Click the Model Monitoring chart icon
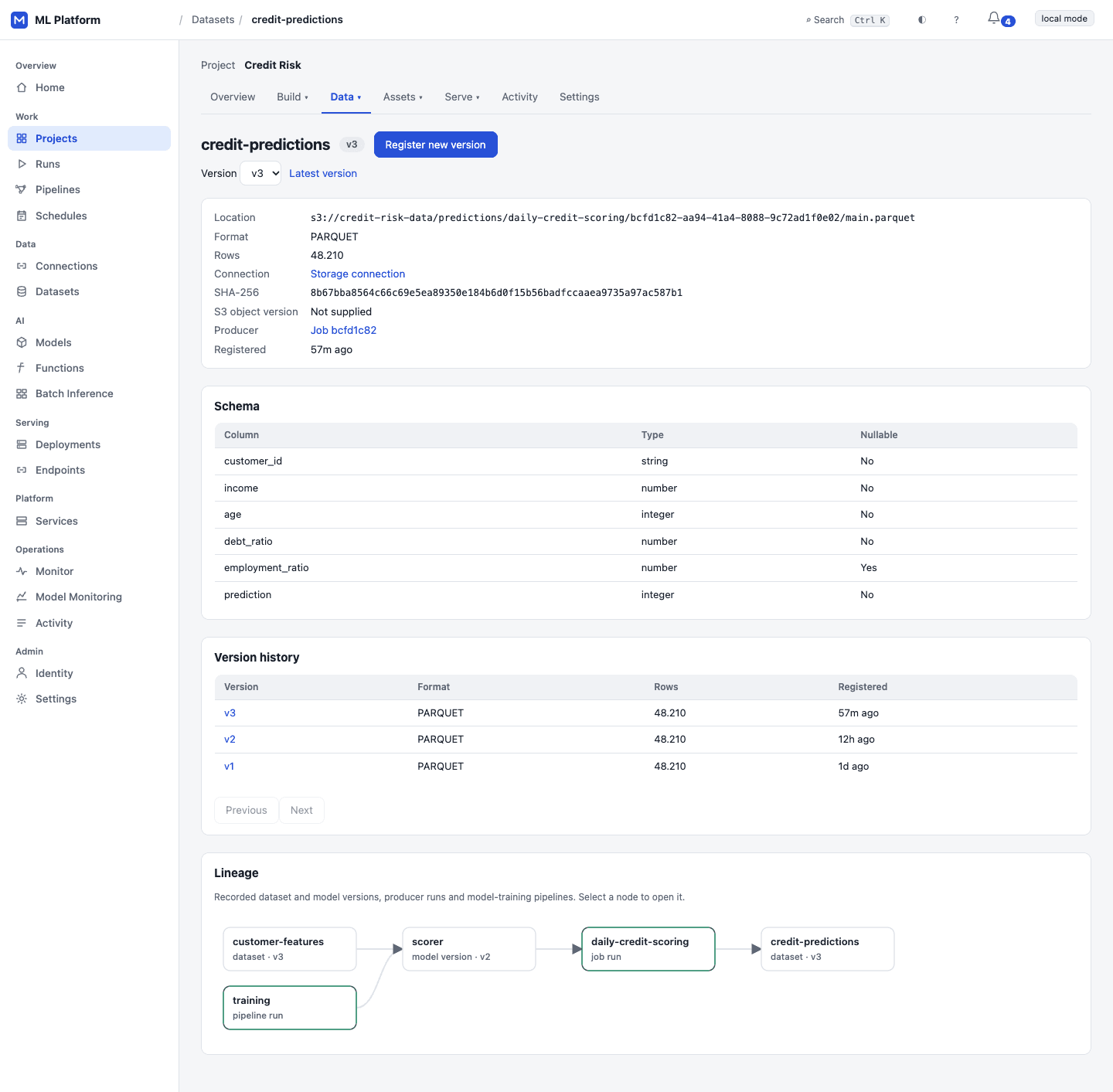 point(22,597)
